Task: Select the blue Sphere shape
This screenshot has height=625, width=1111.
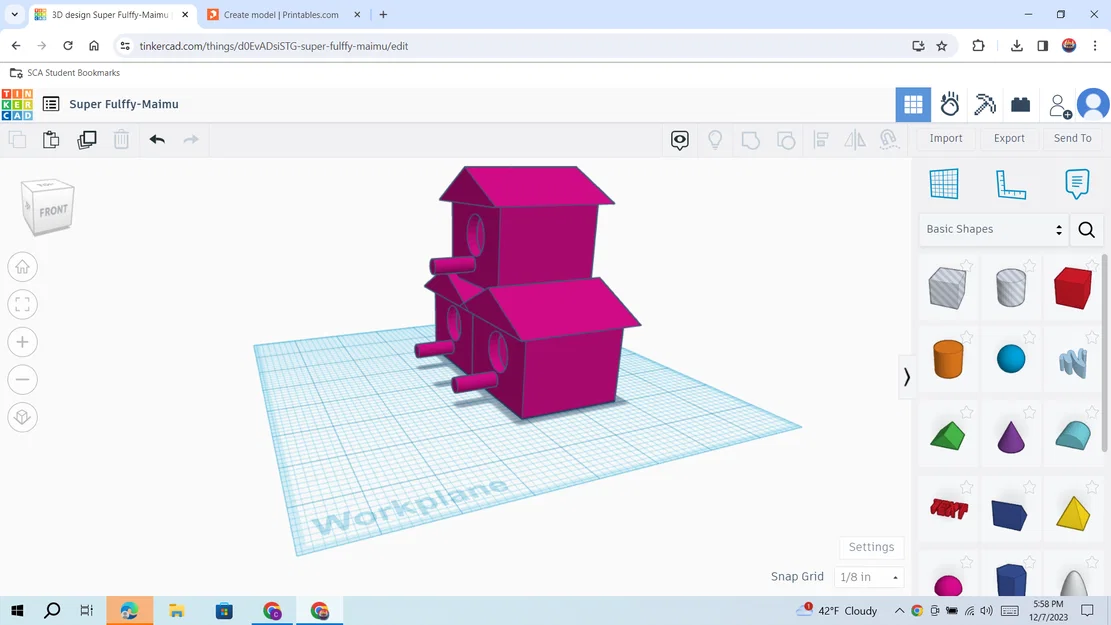Action: click(1011, 359)
